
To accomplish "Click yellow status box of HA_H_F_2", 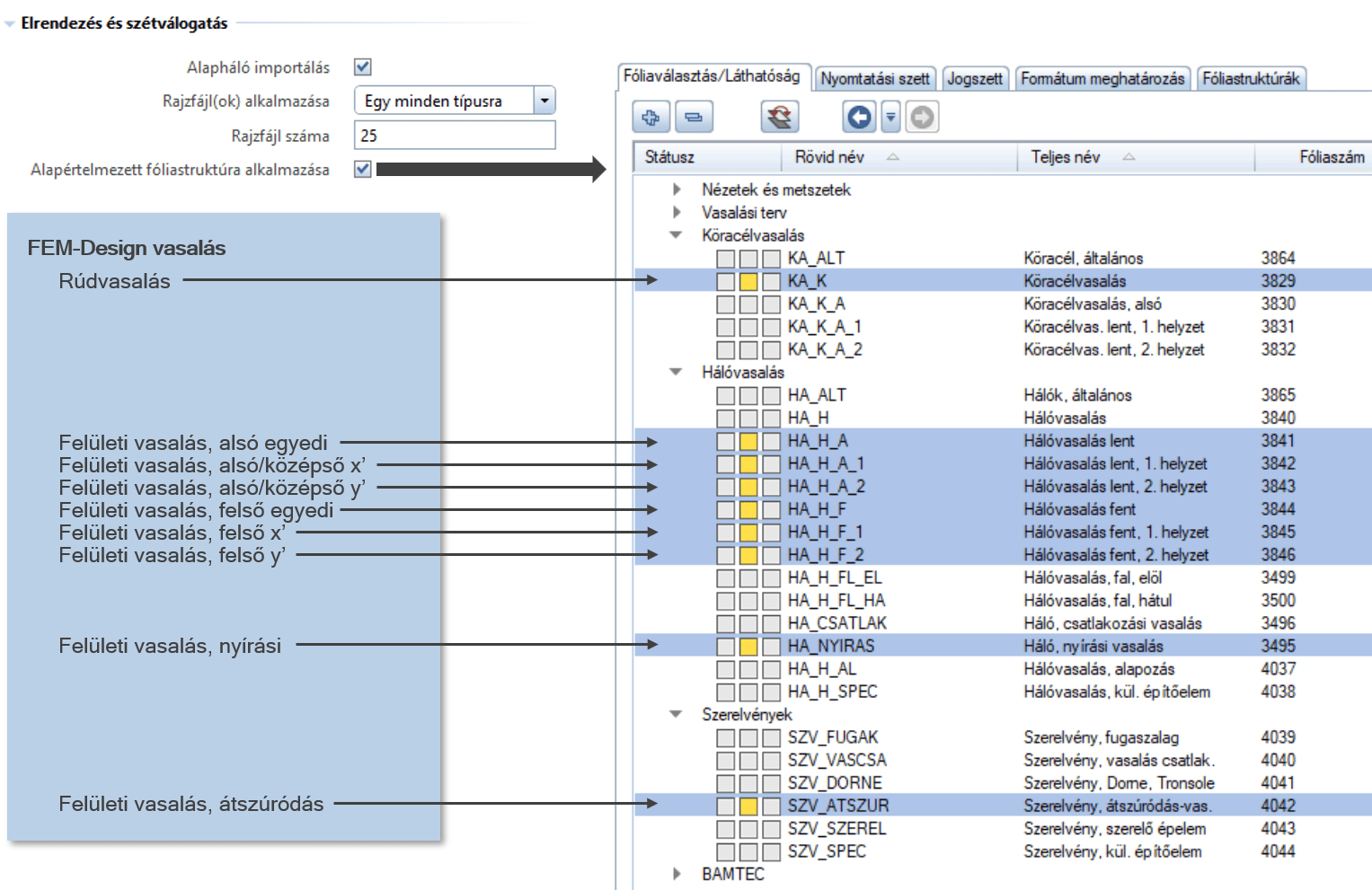I will pyautogui.click(x=748, y=555).
